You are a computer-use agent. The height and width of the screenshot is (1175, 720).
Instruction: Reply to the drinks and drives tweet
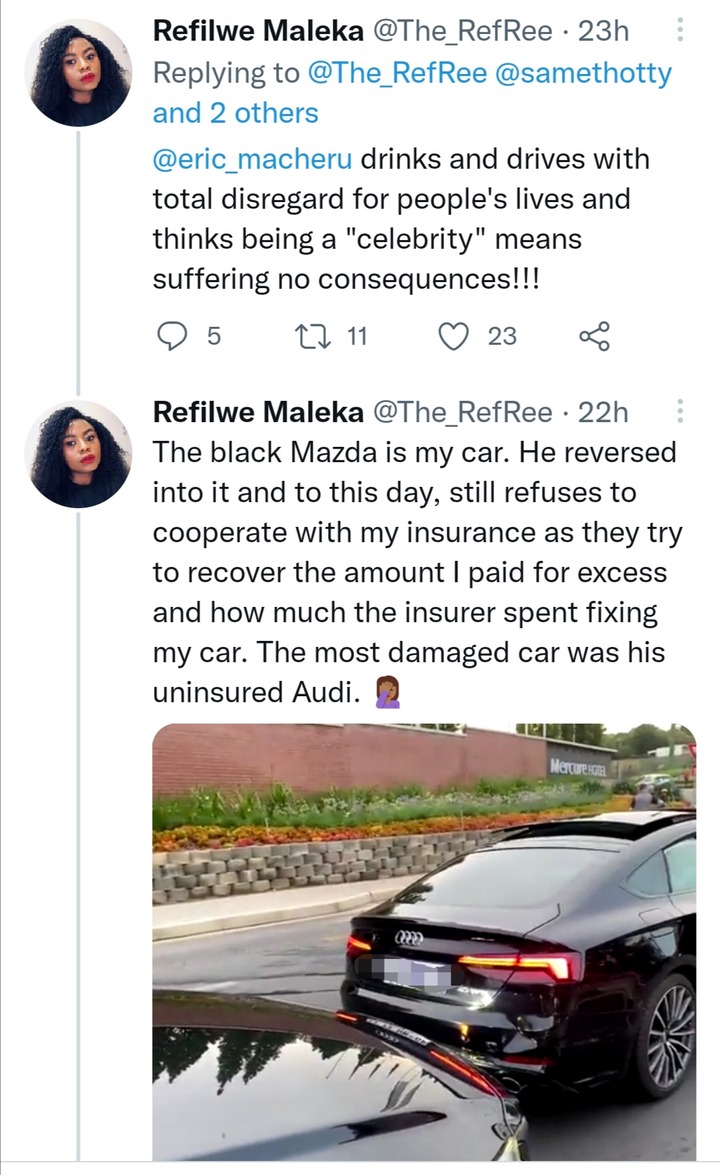[x=172, y=336]
